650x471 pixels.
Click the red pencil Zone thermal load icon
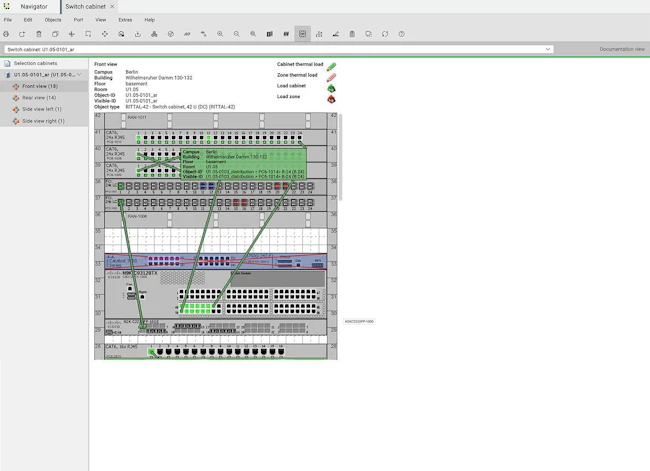coord(331,77)
